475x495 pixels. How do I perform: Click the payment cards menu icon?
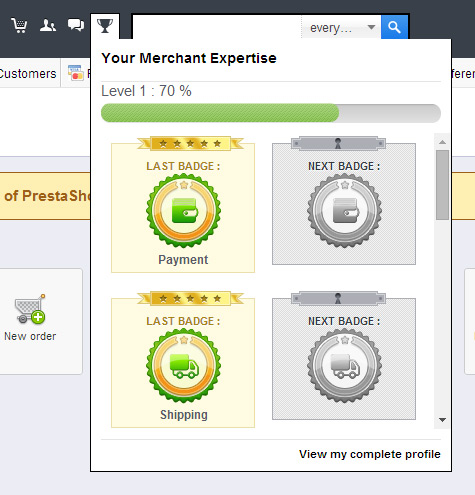(75, 73)
